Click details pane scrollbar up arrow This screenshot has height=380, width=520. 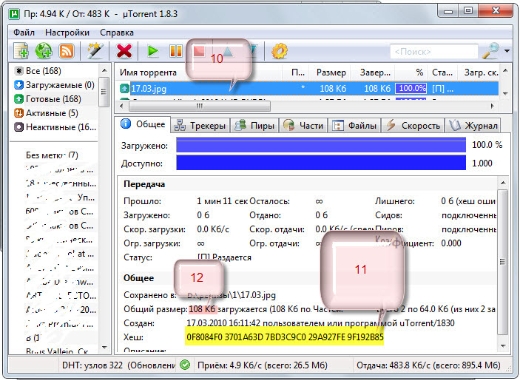point(503,182)
